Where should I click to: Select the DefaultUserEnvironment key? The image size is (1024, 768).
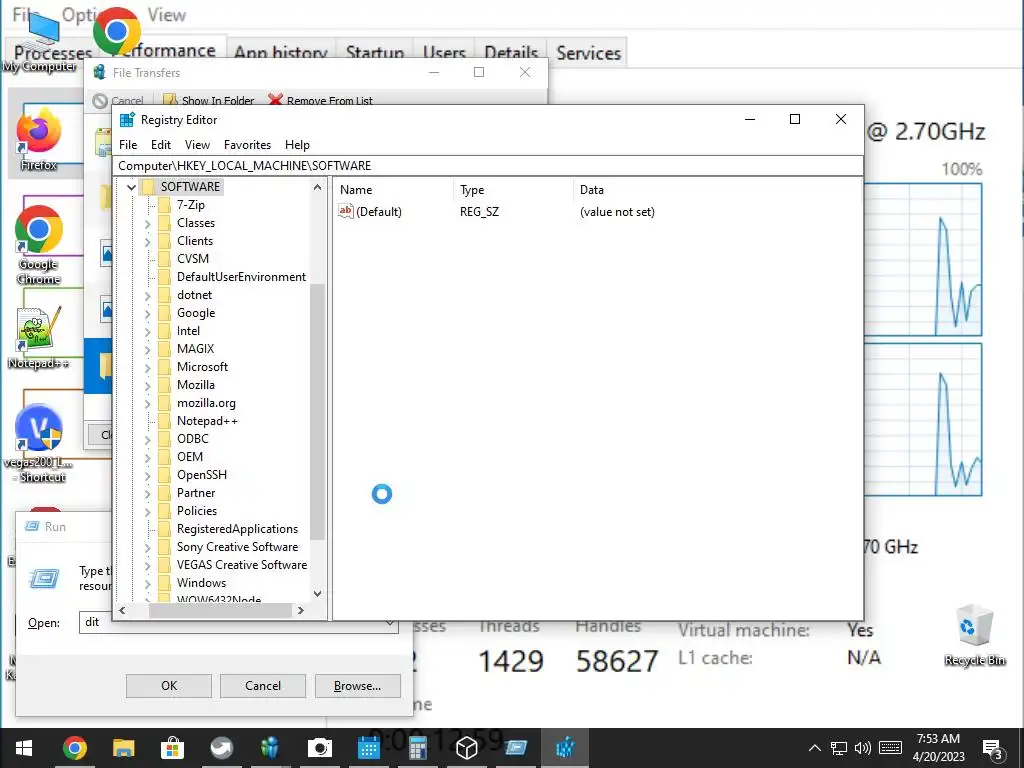[x=241, y=277]
